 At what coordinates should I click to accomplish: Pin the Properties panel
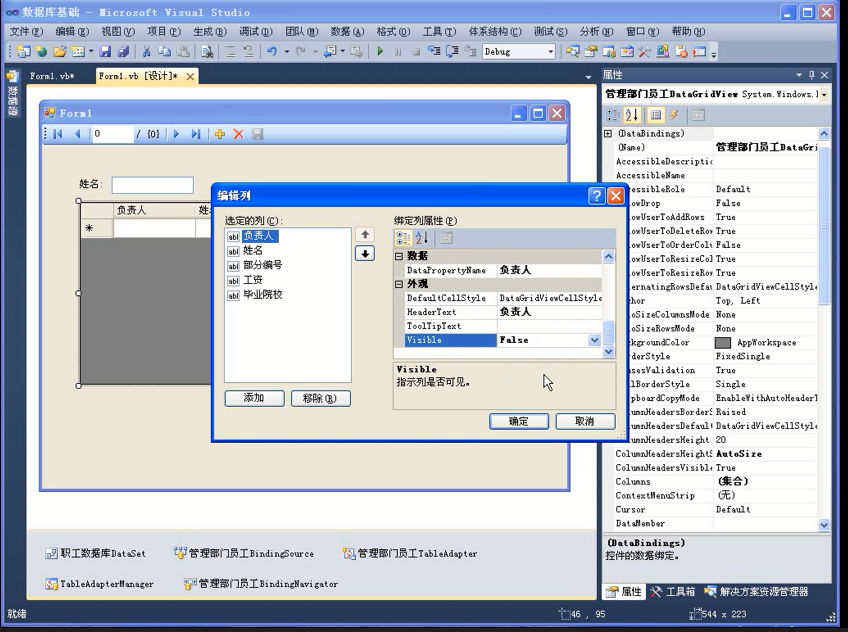(x=812, y=75)
